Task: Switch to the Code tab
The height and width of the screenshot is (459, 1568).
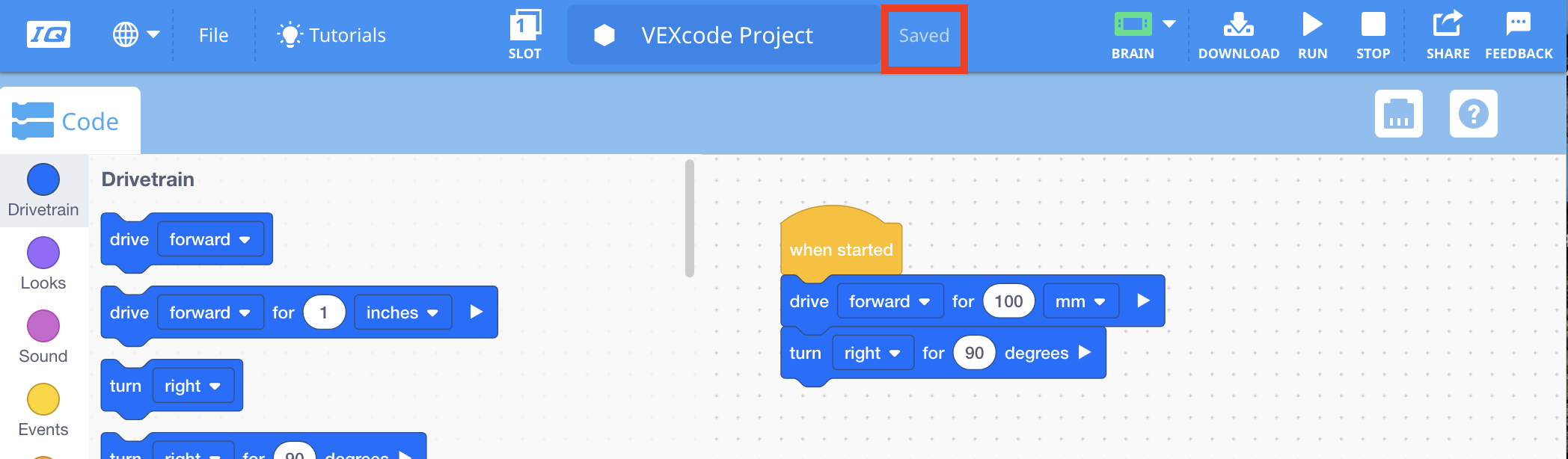Action: 69,121
